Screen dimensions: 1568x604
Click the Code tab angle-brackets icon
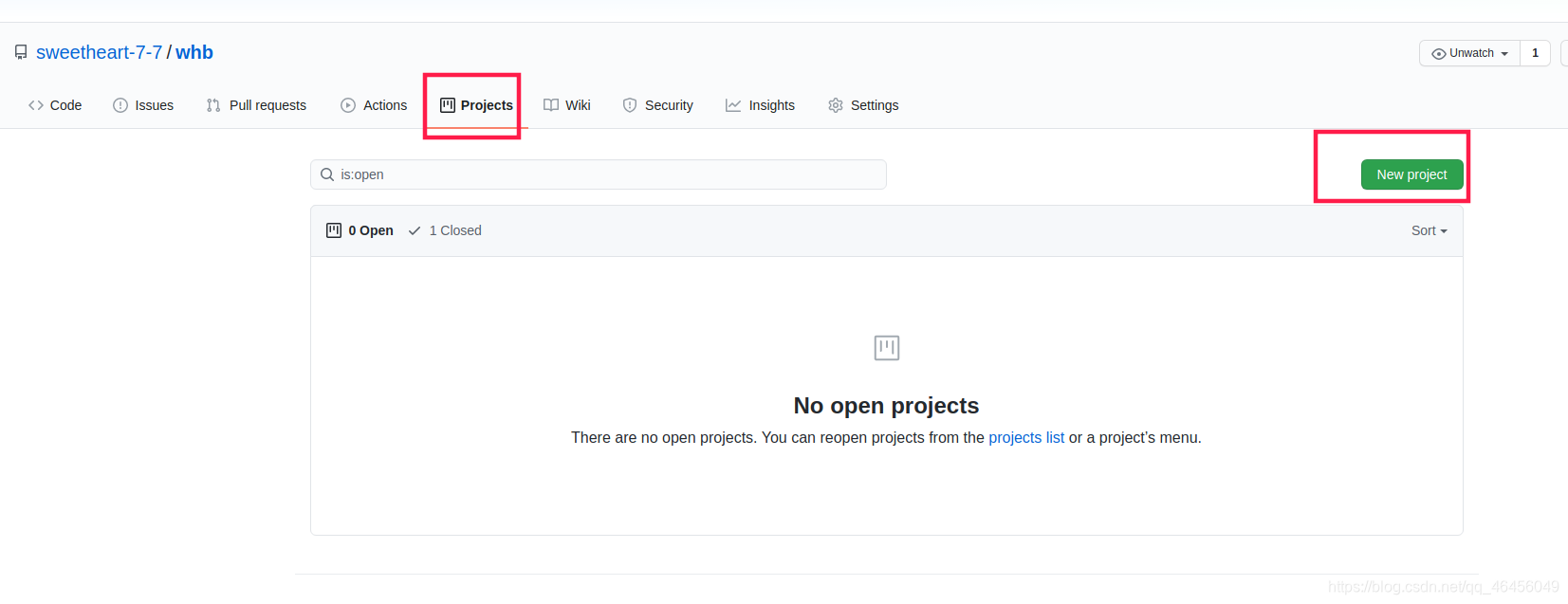(36, 105)
